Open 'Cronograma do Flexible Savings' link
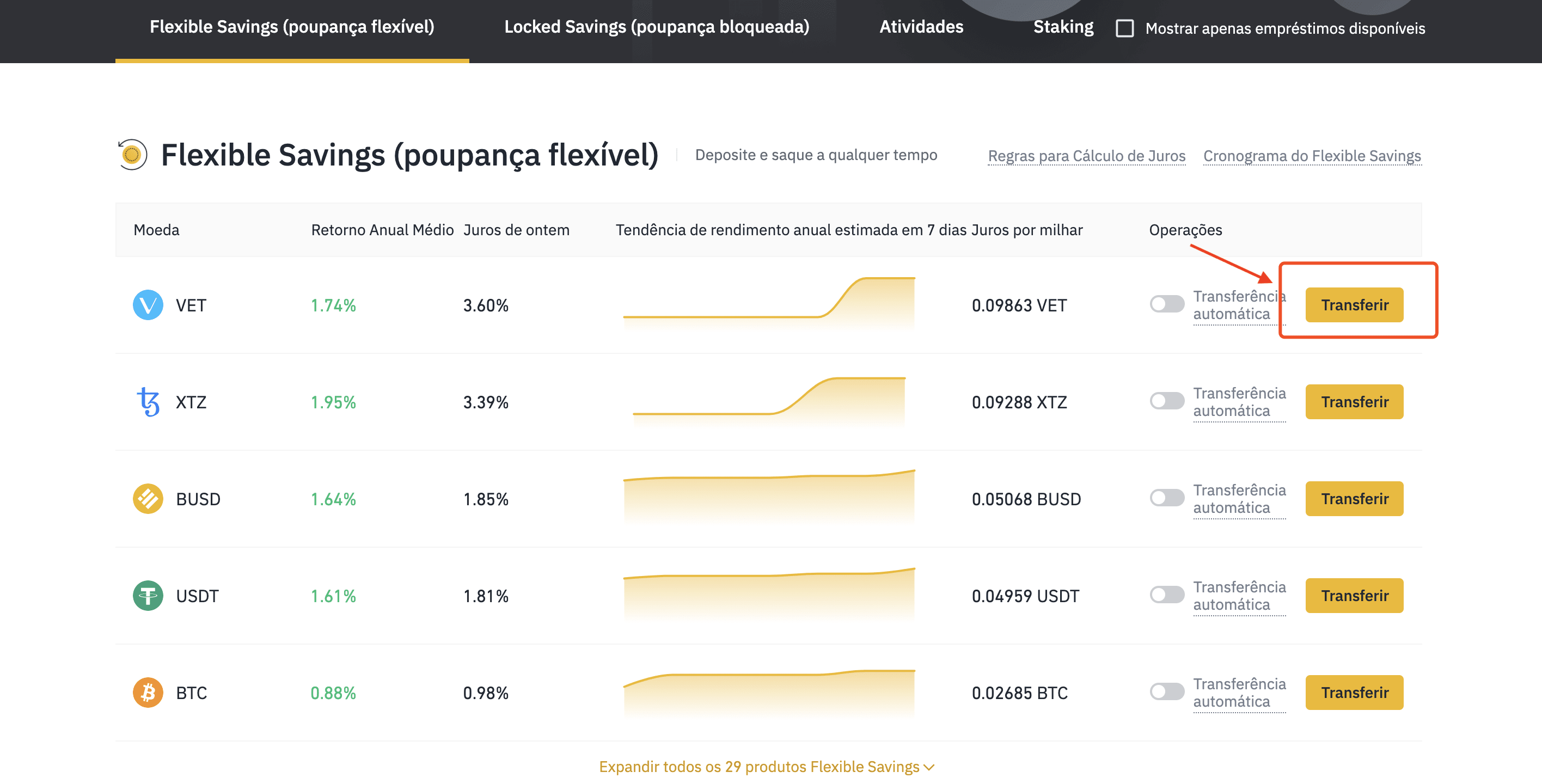This screenshot has height=784, width=1542. click(x=1312, y=156)
